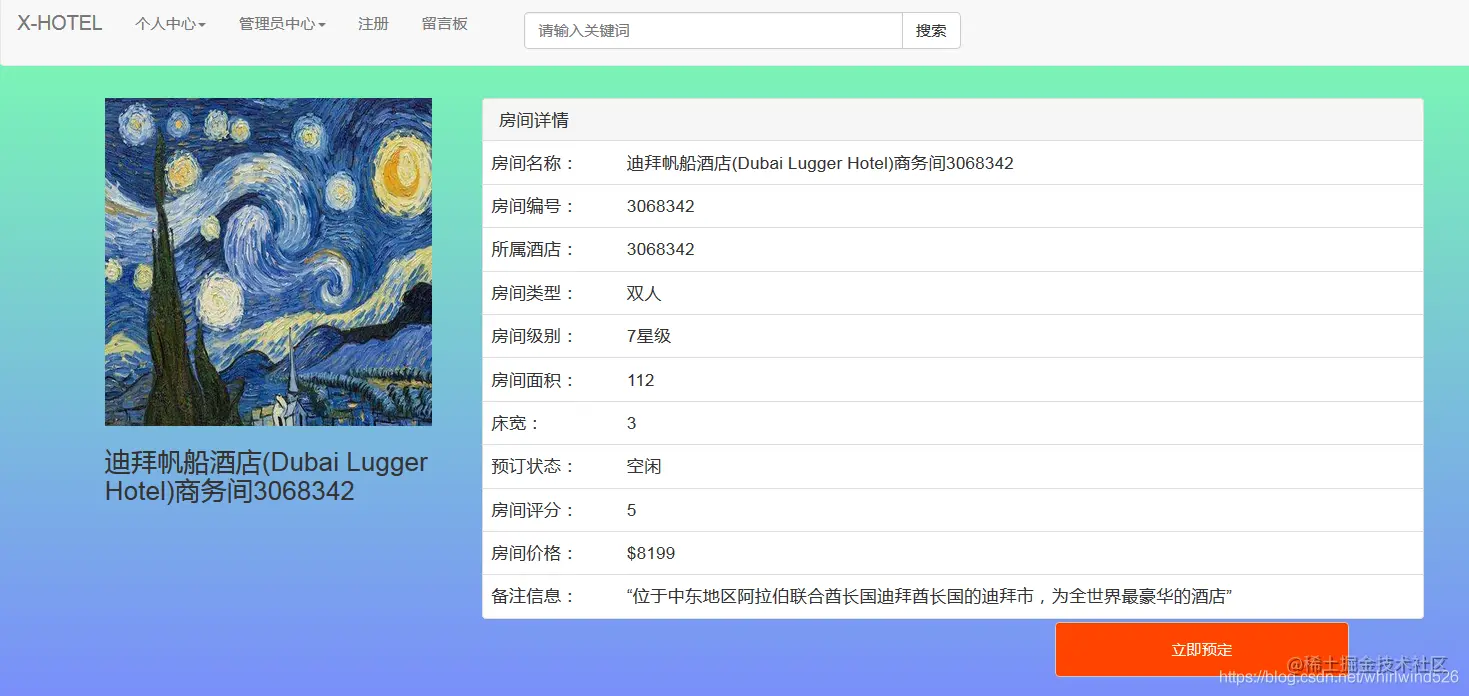Open the X-HOTEL brand link
The width and height of the screenshot is (1469, 696).
[60, 23]
